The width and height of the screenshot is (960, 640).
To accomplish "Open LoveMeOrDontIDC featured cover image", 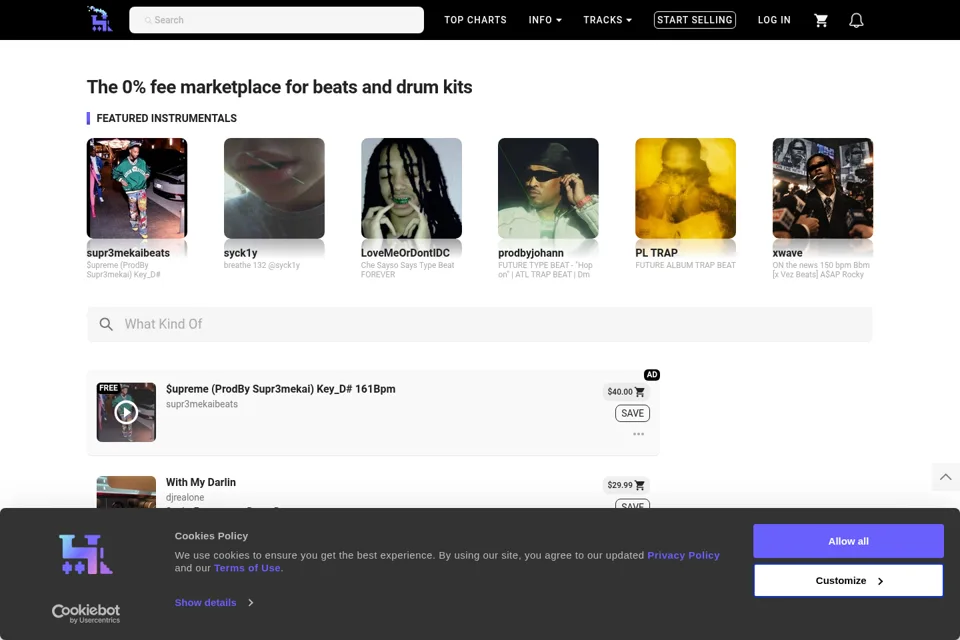I will pos(411,188).
